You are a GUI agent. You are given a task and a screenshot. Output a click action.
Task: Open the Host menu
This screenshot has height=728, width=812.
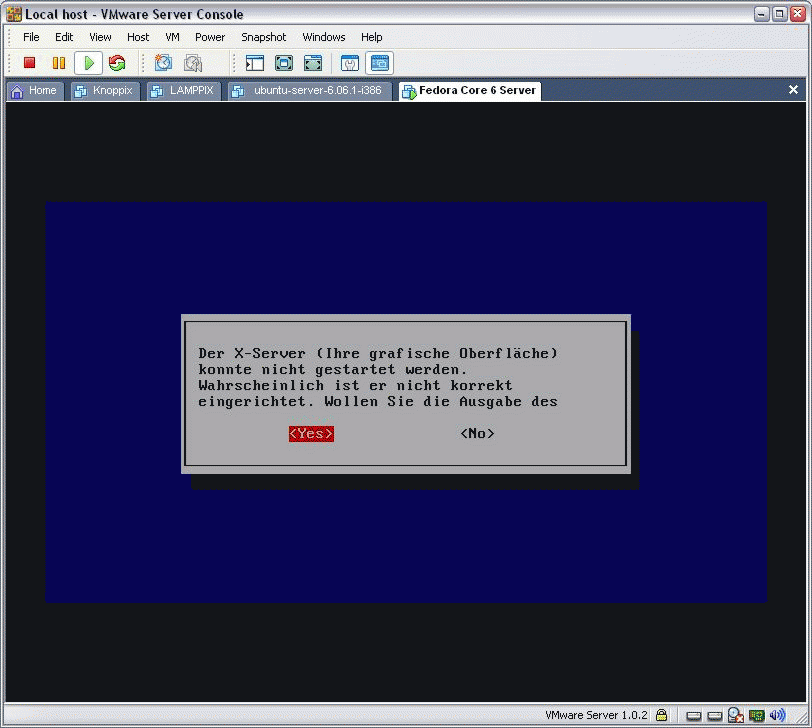click(x=138, y=37)
